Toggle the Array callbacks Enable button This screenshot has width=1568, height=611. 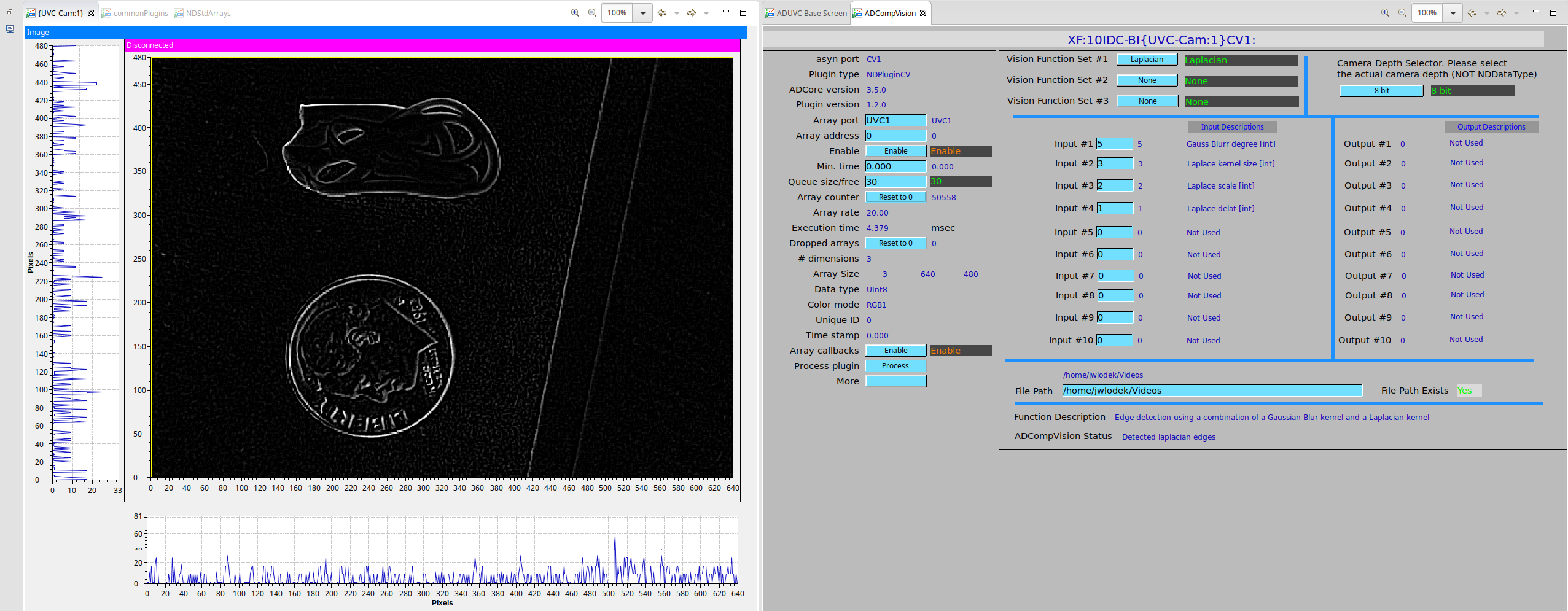point(895,351)
